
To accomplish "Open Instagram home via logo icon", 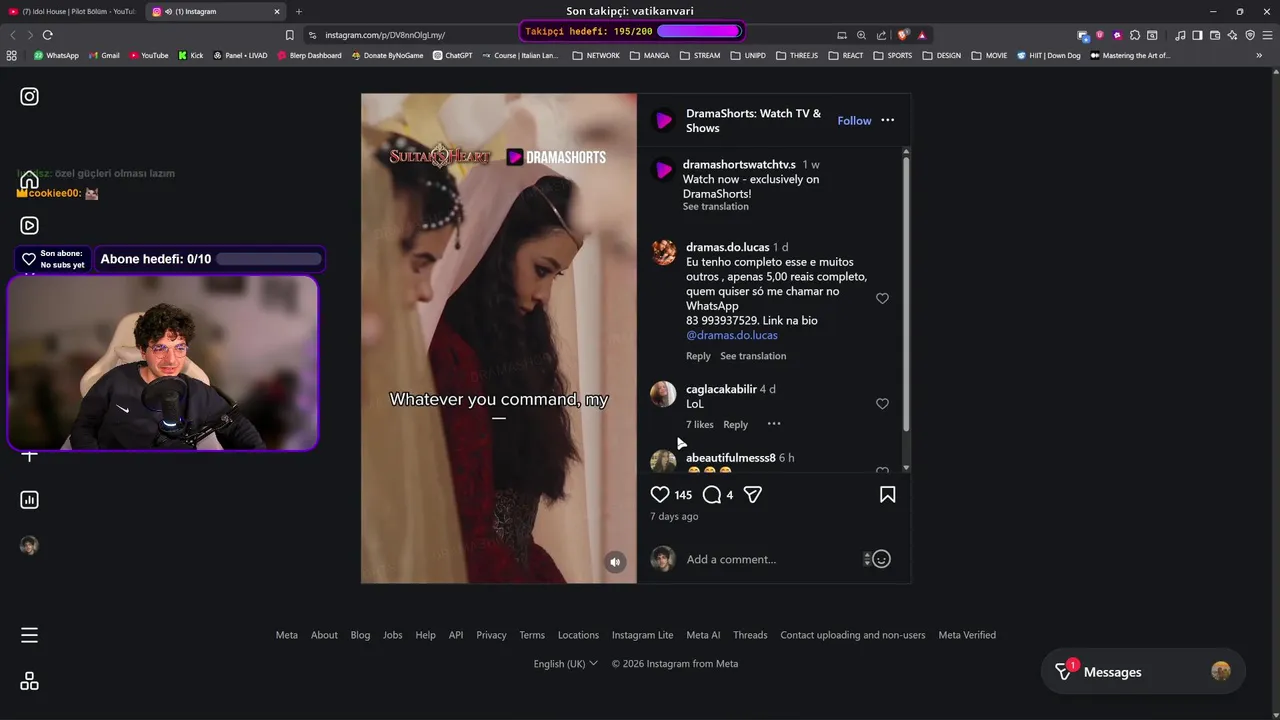I will 30,97.
